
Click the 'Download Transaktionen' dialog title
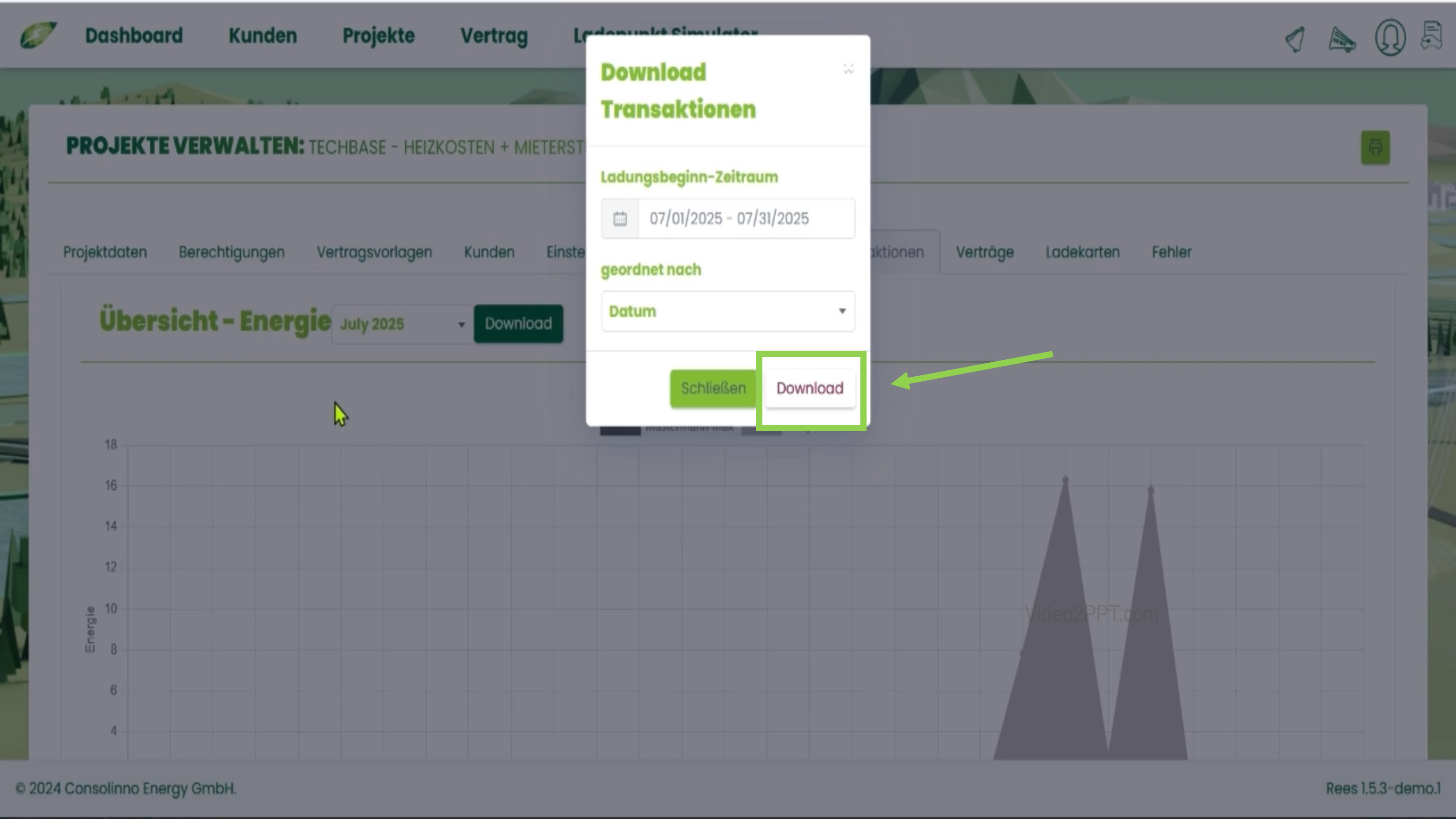[678, 91]
